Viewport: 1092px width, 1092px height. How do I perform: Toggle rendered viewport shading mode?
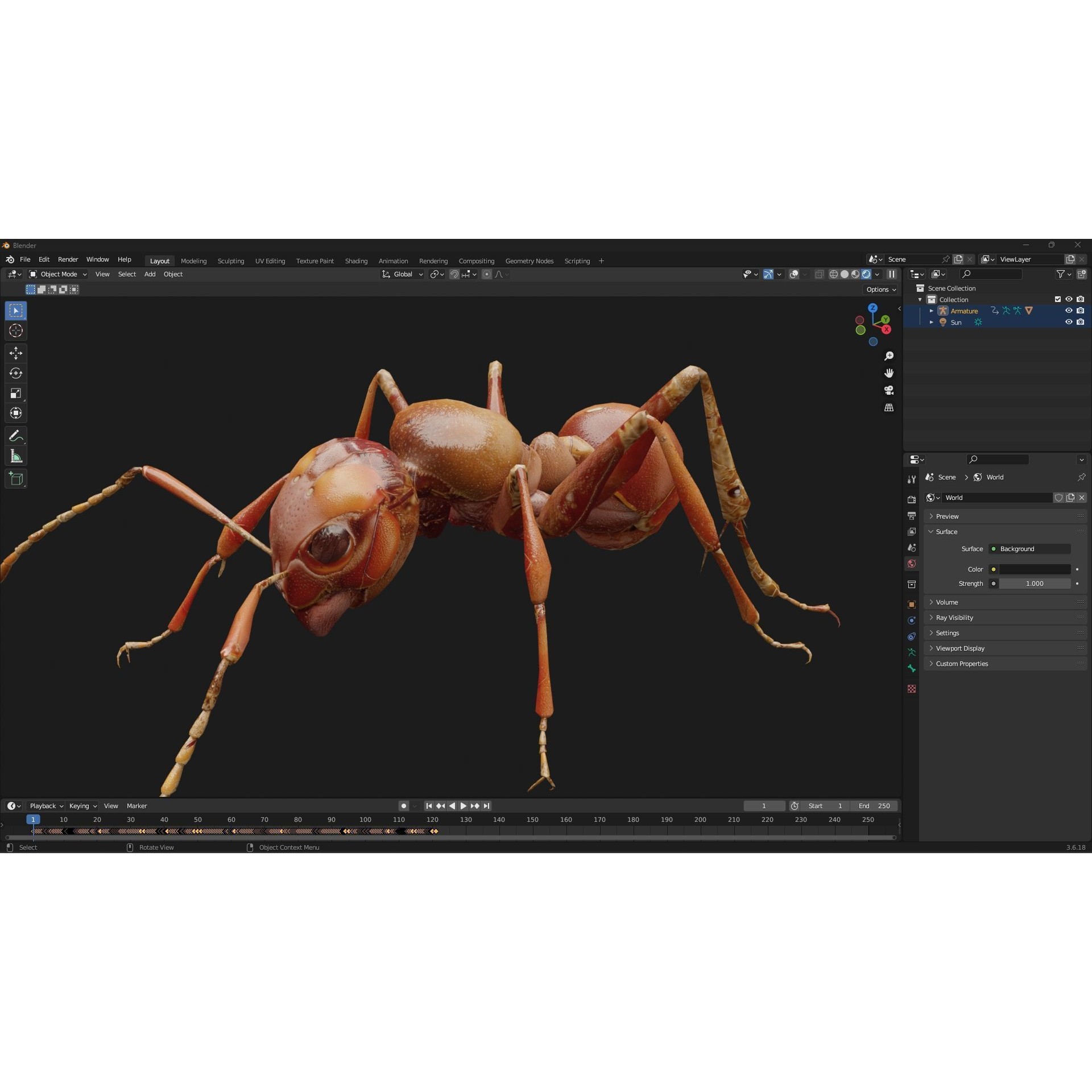(866, 274)
